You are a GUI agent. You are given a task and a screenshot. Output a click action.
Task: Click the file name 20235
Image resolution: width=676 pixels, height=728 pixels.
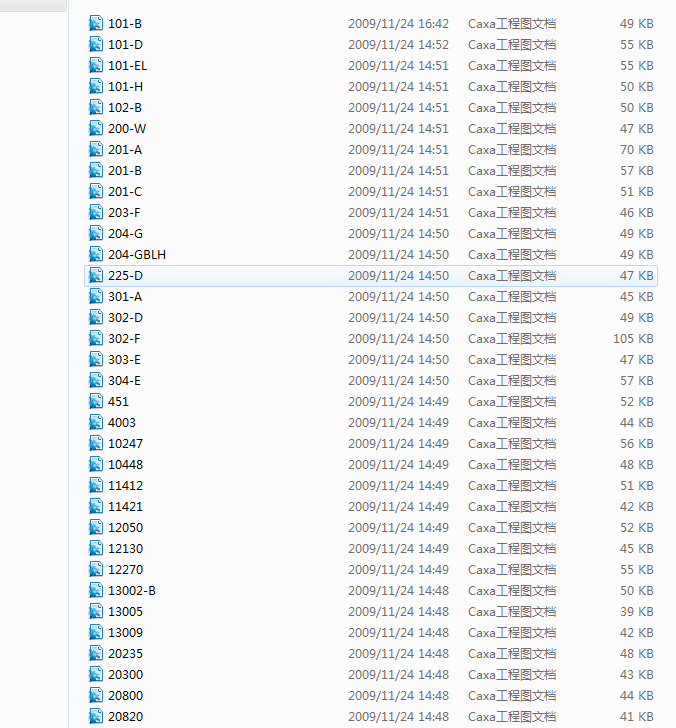click(x=125, y=654)
